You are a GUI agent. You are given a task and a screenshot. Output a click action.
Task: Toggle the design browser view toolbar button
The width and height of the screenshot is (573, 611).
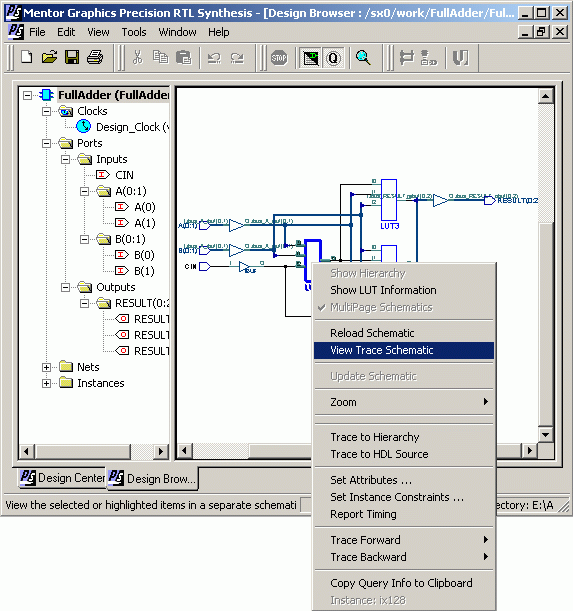tap(311, 58)
